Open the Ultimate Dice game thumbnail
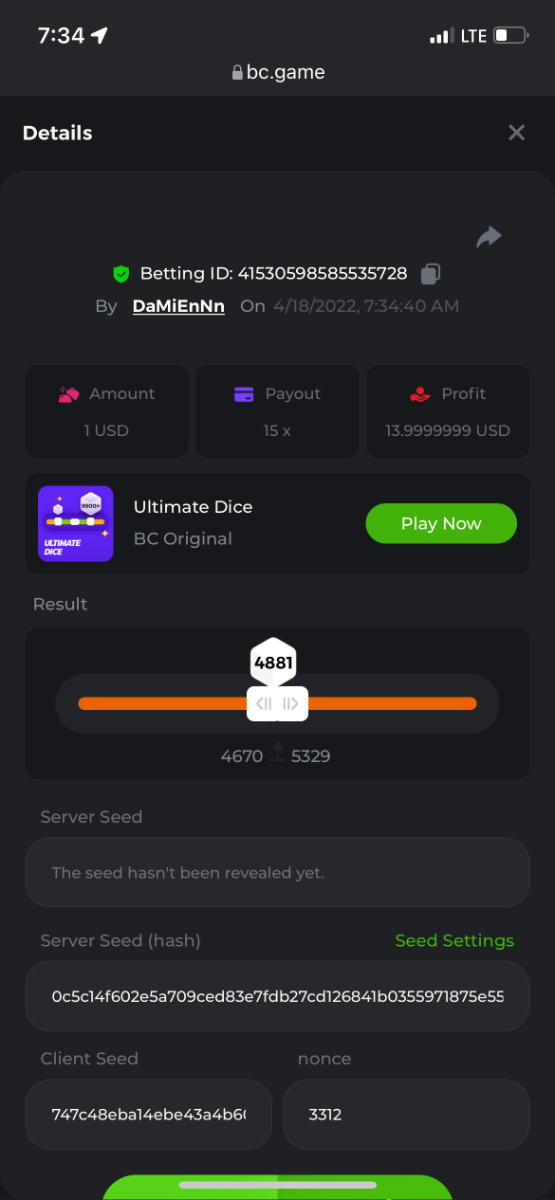This screenshot has height=1200, width=555. (x=75, y=523)
